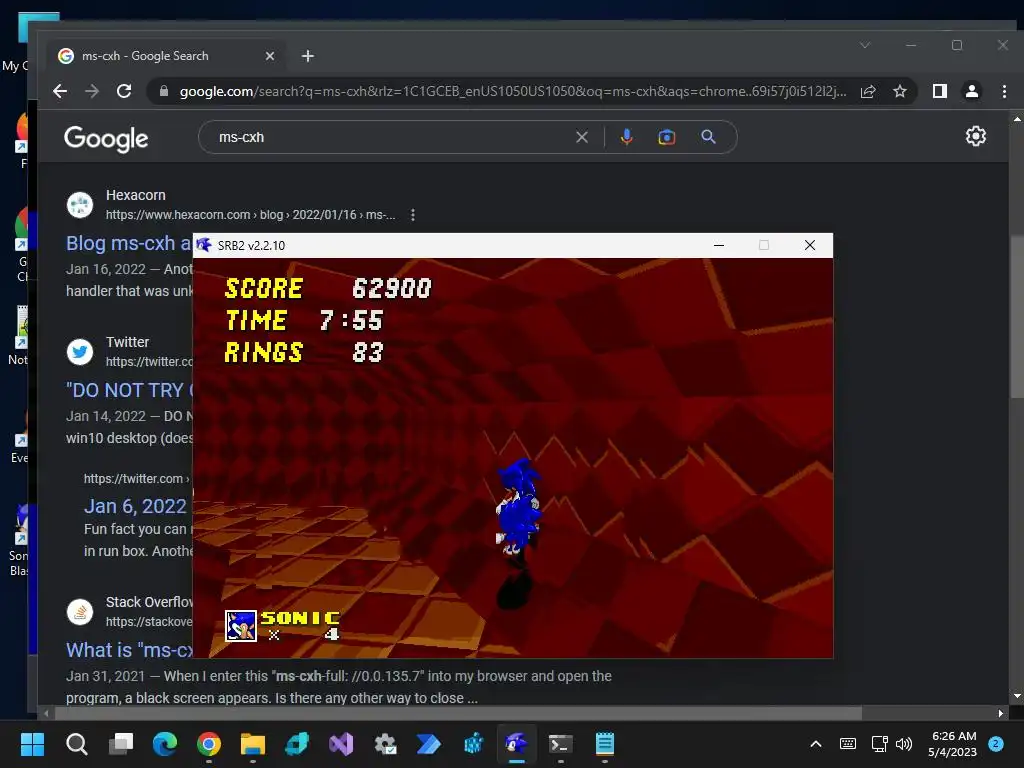Screen dimensions: 1024x768
Task: Close the ms-cxh Google Search tab
Action: 270,56
